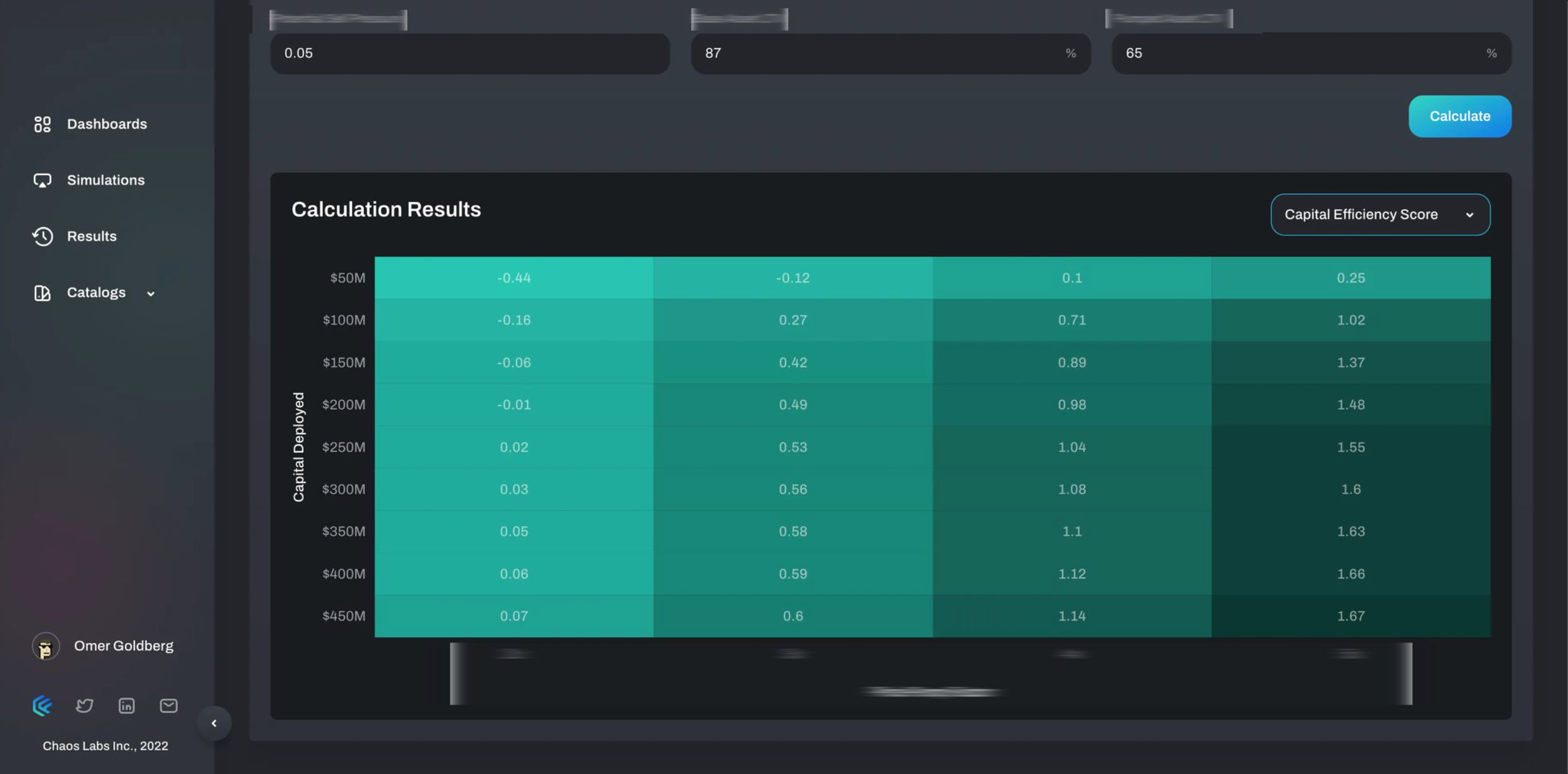Click Omer Goldberg's avatar
1568x774 pixels.
coord(46,646)
